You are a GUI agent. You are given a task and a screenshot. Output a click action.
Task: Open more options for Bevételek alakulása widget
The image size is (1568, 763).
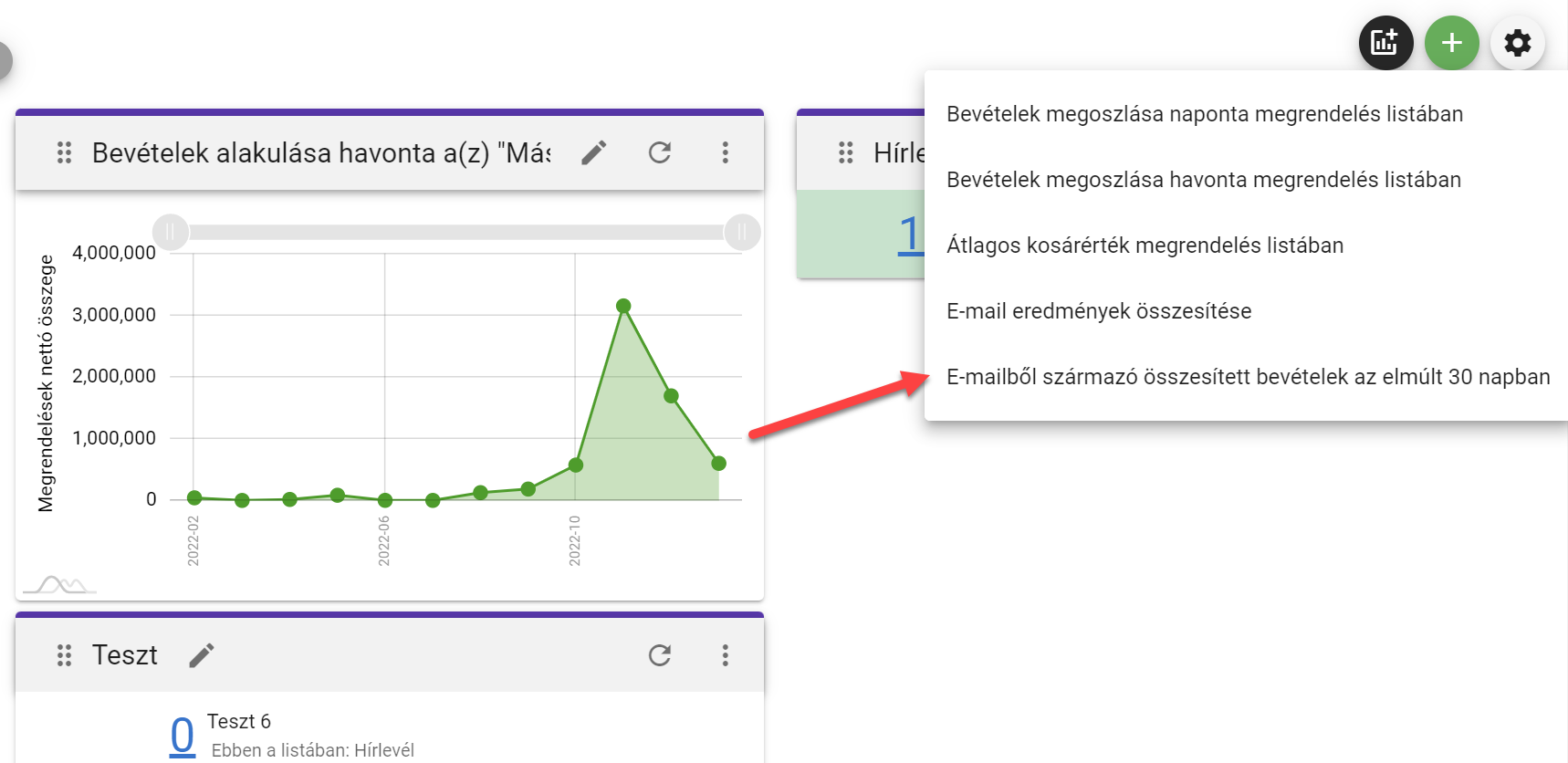(x=726, y=152)
